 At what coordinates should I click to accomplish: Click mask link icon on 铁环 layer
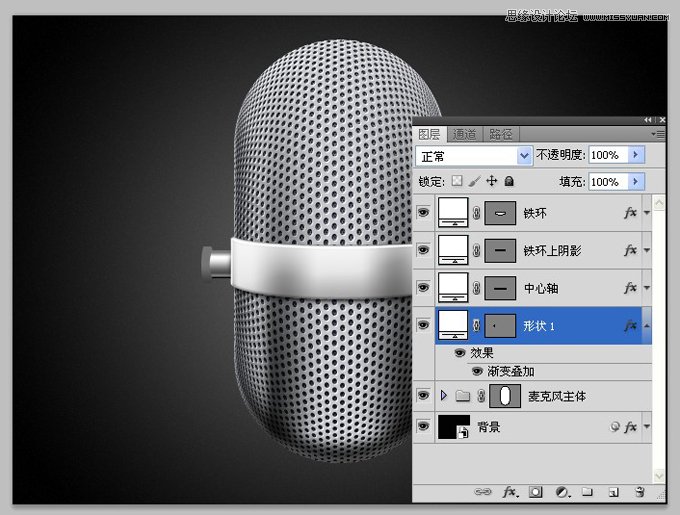[476, 213]
